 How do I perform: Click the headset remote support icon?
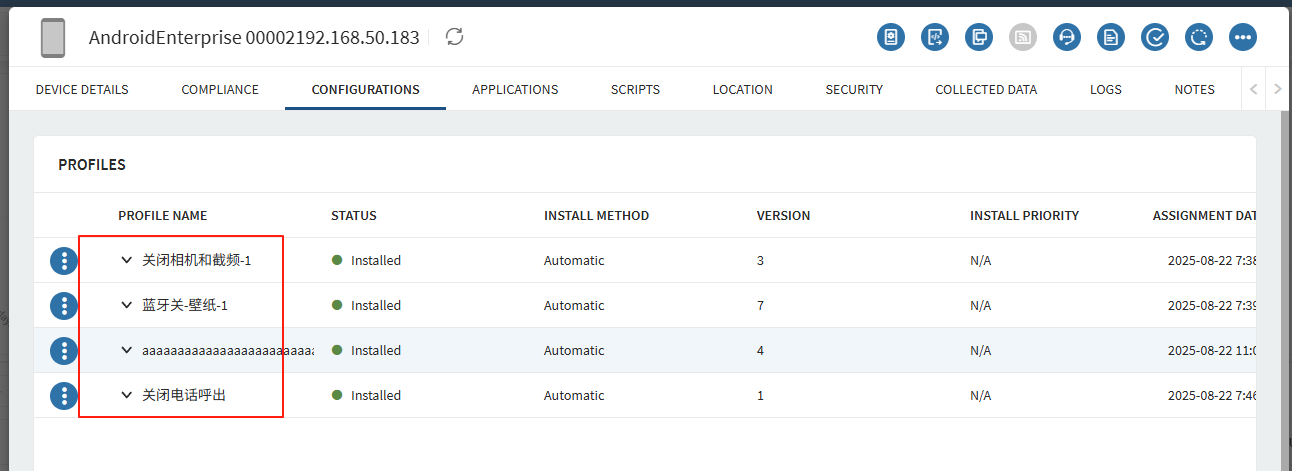coord(1066,37)
